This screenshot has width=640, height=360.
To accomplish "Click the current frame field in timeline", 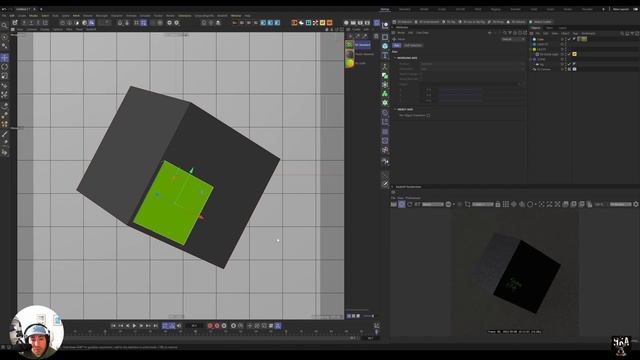I will click(194, 326).
